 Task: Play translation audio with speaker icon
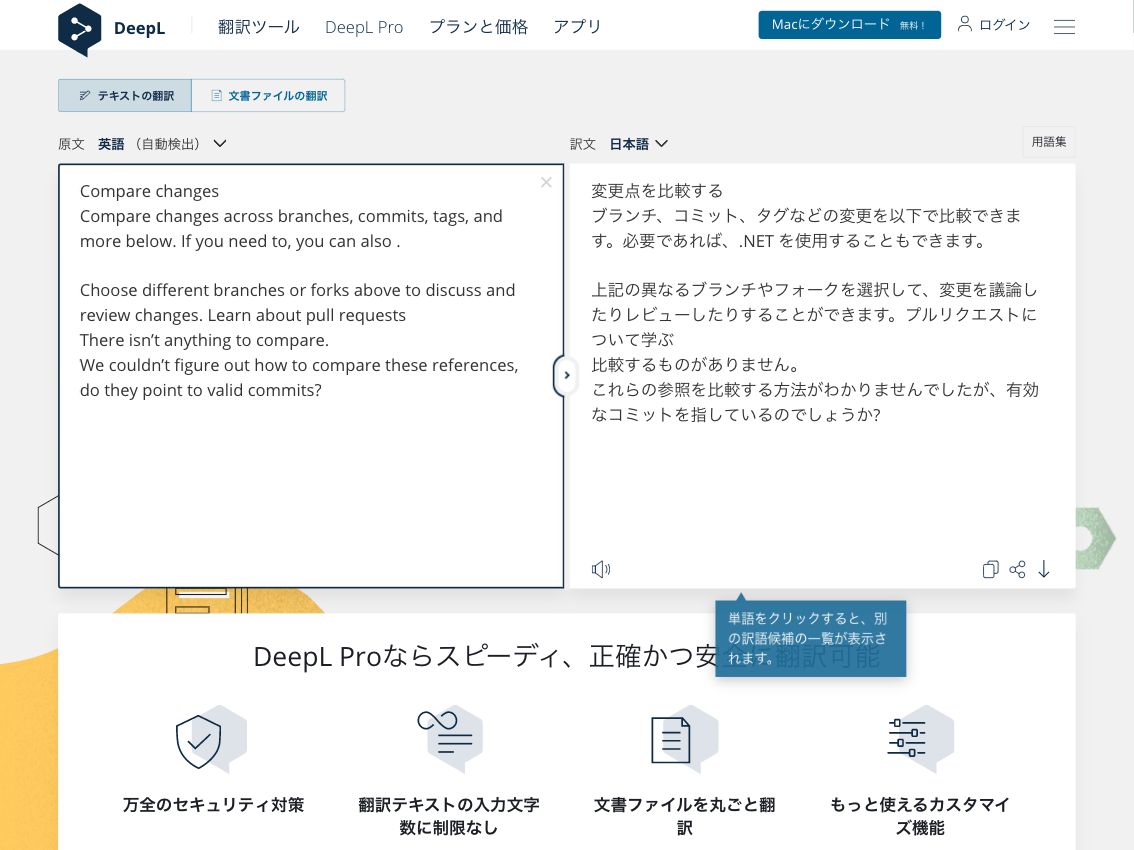[601, 568]
